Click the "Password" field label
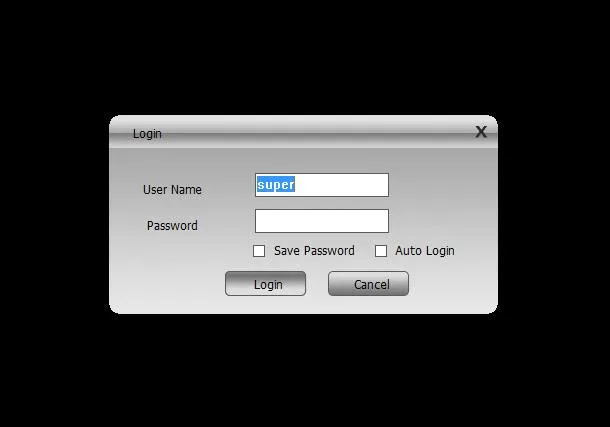 (x=172, y=226)
